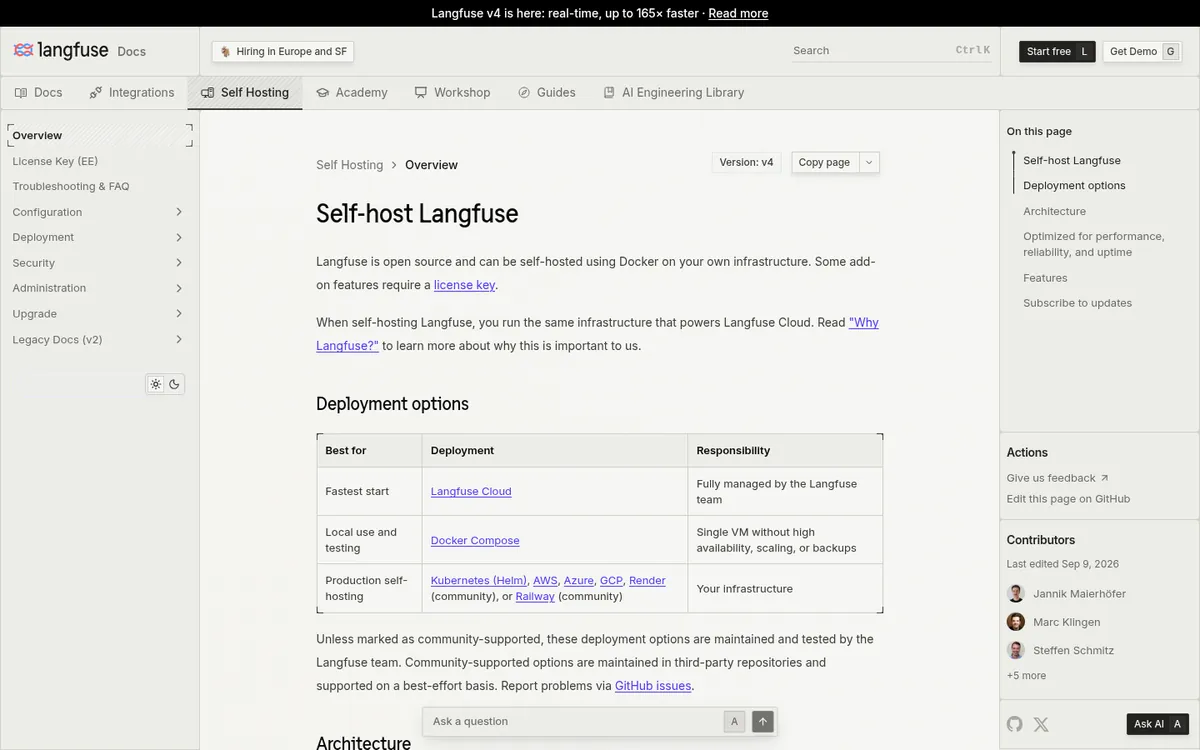Click the Ask AI button

(1158, 724)
